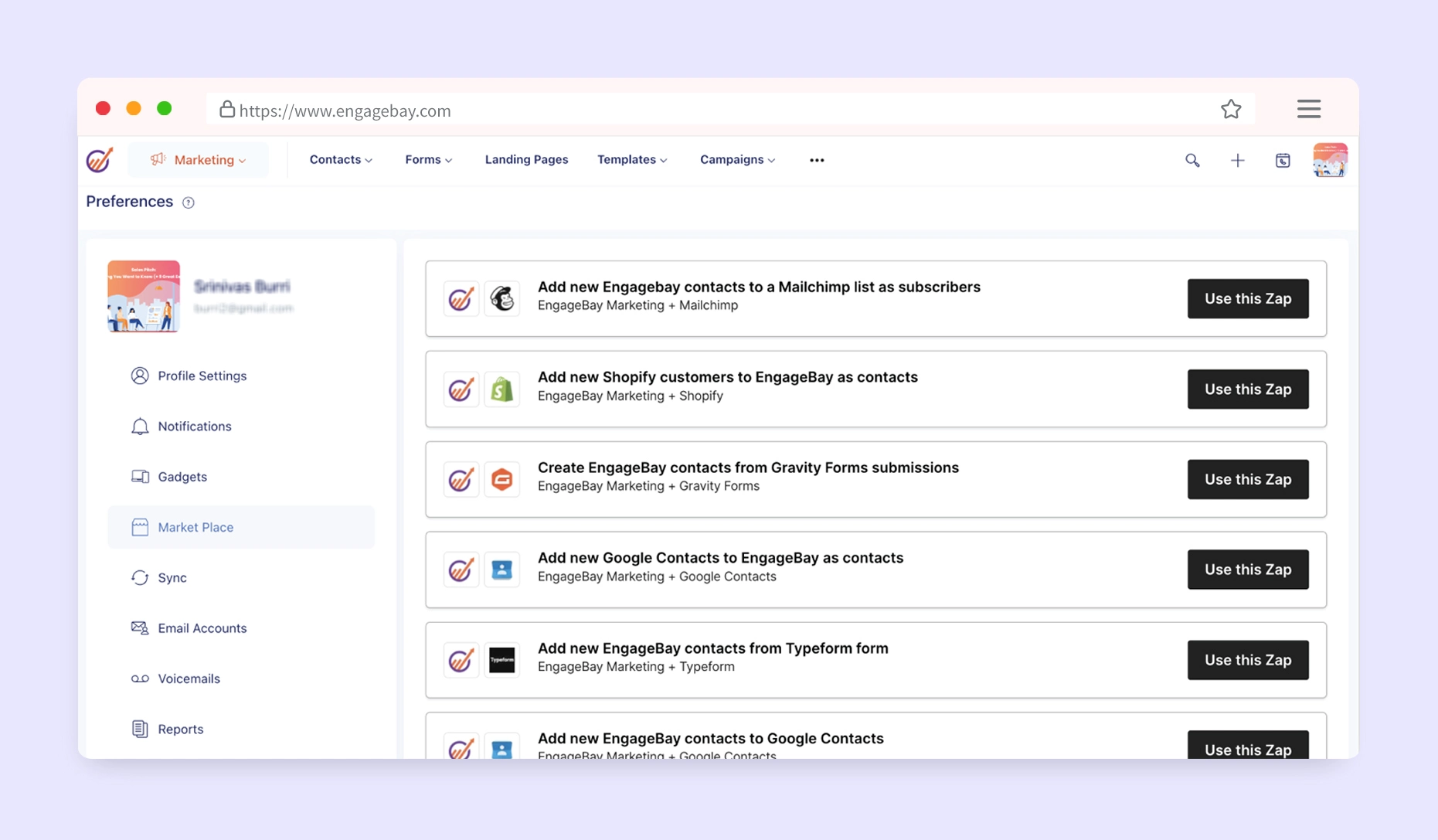Click the EngageBay icon in the Gravity Forms row
Image resolution: width=1438 pixels, height=840 pixels.
coord(461,479)
